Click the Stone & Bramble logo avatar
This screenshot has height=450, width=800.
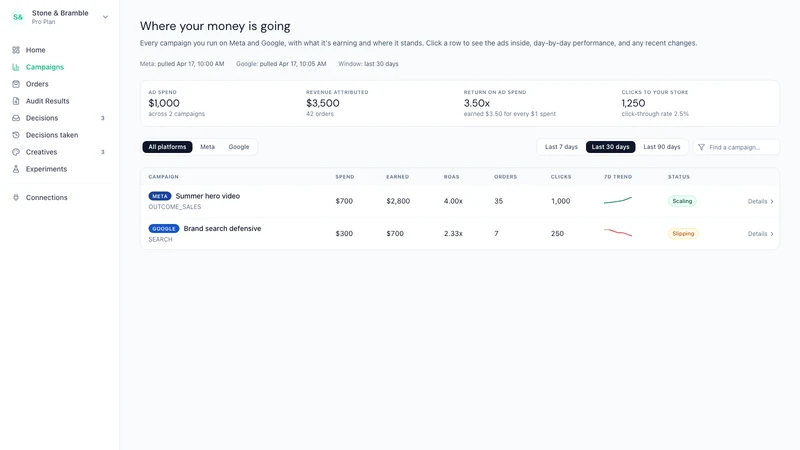[x=18, y=17]
